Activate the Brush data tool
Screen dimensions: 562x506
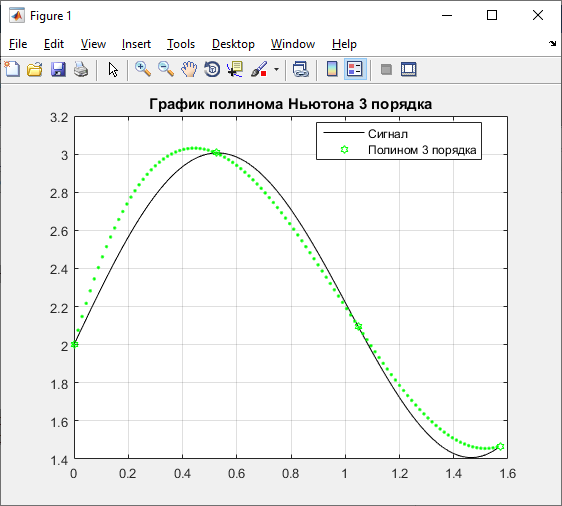(259, 69)
